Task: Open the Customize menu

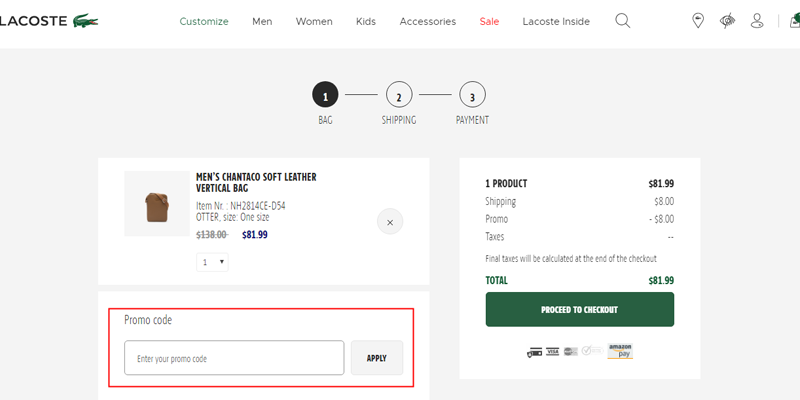Action: pyautogui.click(x=204, y=21)
